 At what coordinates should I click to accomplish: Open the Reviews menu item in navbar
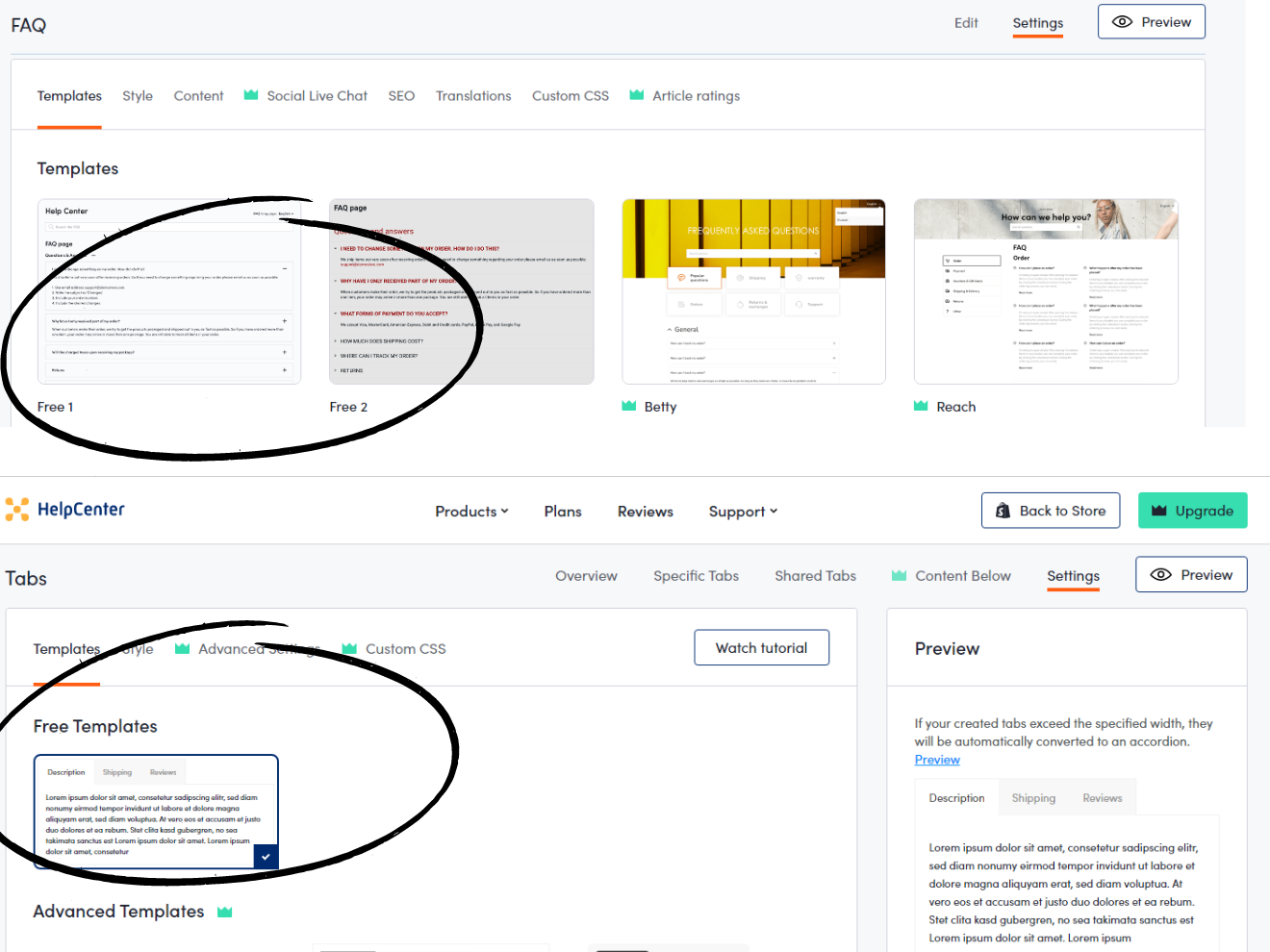(x=646, y=512)
